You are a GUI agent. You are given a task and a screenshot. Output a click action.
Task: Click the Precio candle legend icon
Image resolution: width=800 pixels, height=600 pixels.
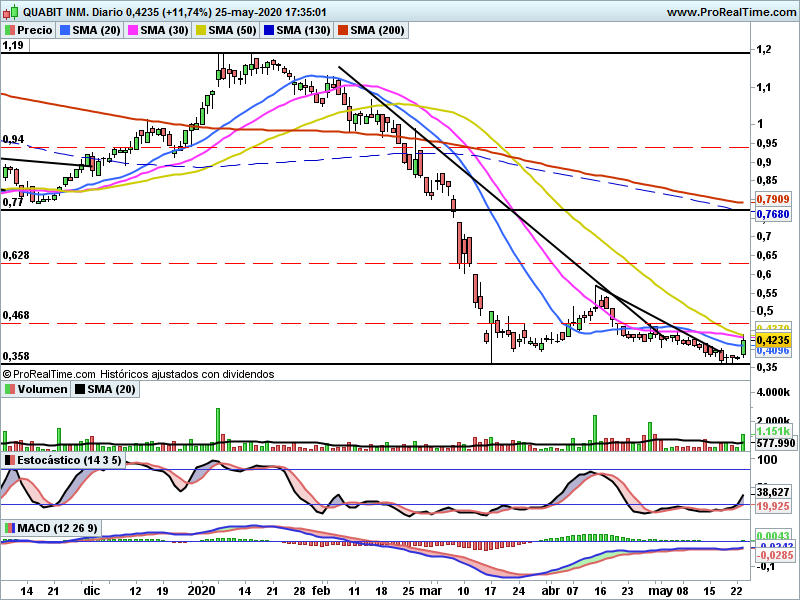9,30
